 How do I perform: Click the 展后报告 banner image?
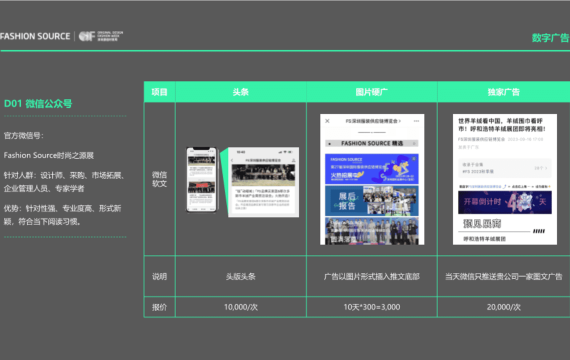tap(372, 201)
